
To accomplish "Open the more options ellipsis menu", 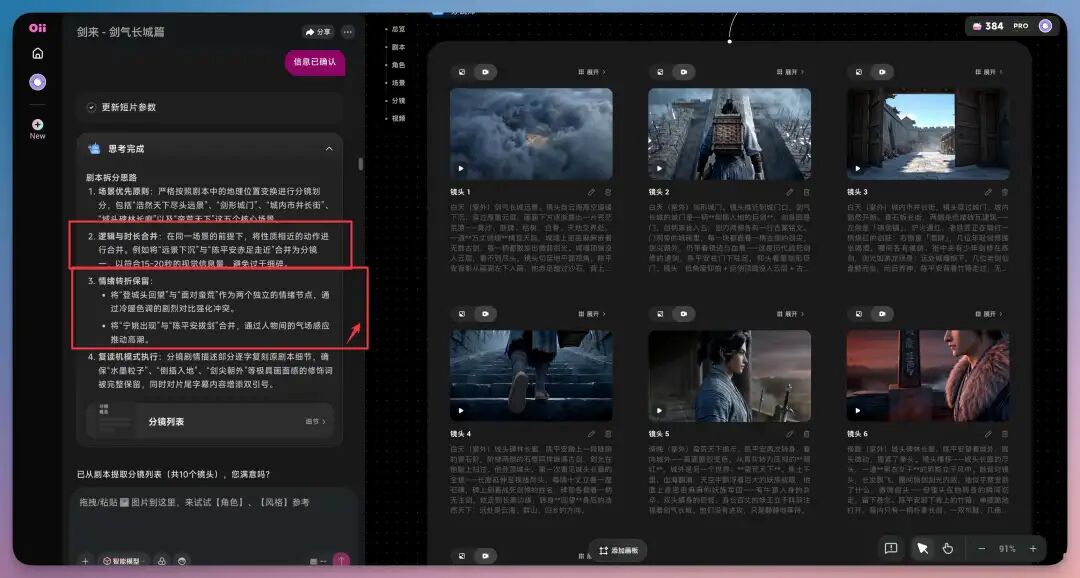I will pyautogui.click(x=348, y=32).
